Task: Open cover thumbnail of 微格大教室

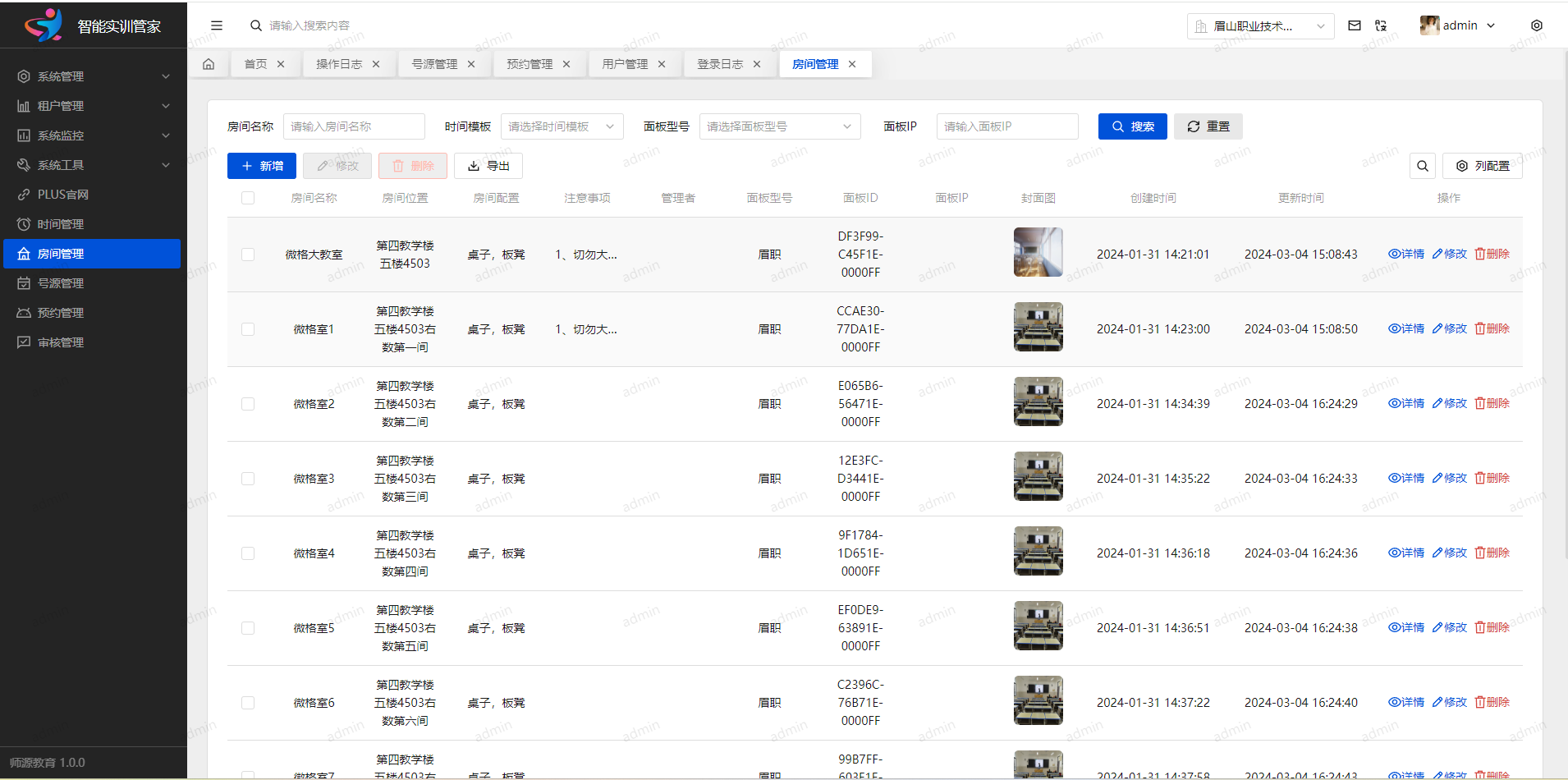Action: pyautogui.click(x=1038, y=252)
